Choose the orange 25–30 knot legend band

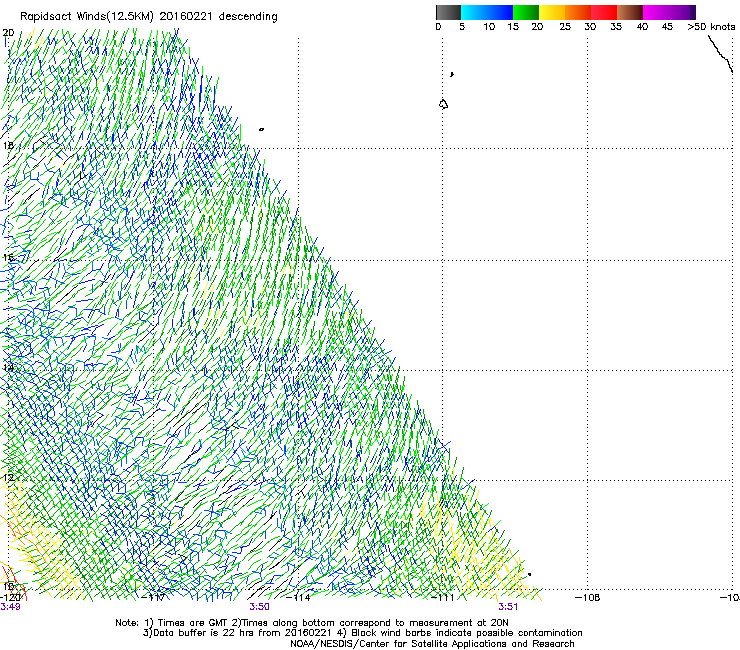(x=578, y=12)
